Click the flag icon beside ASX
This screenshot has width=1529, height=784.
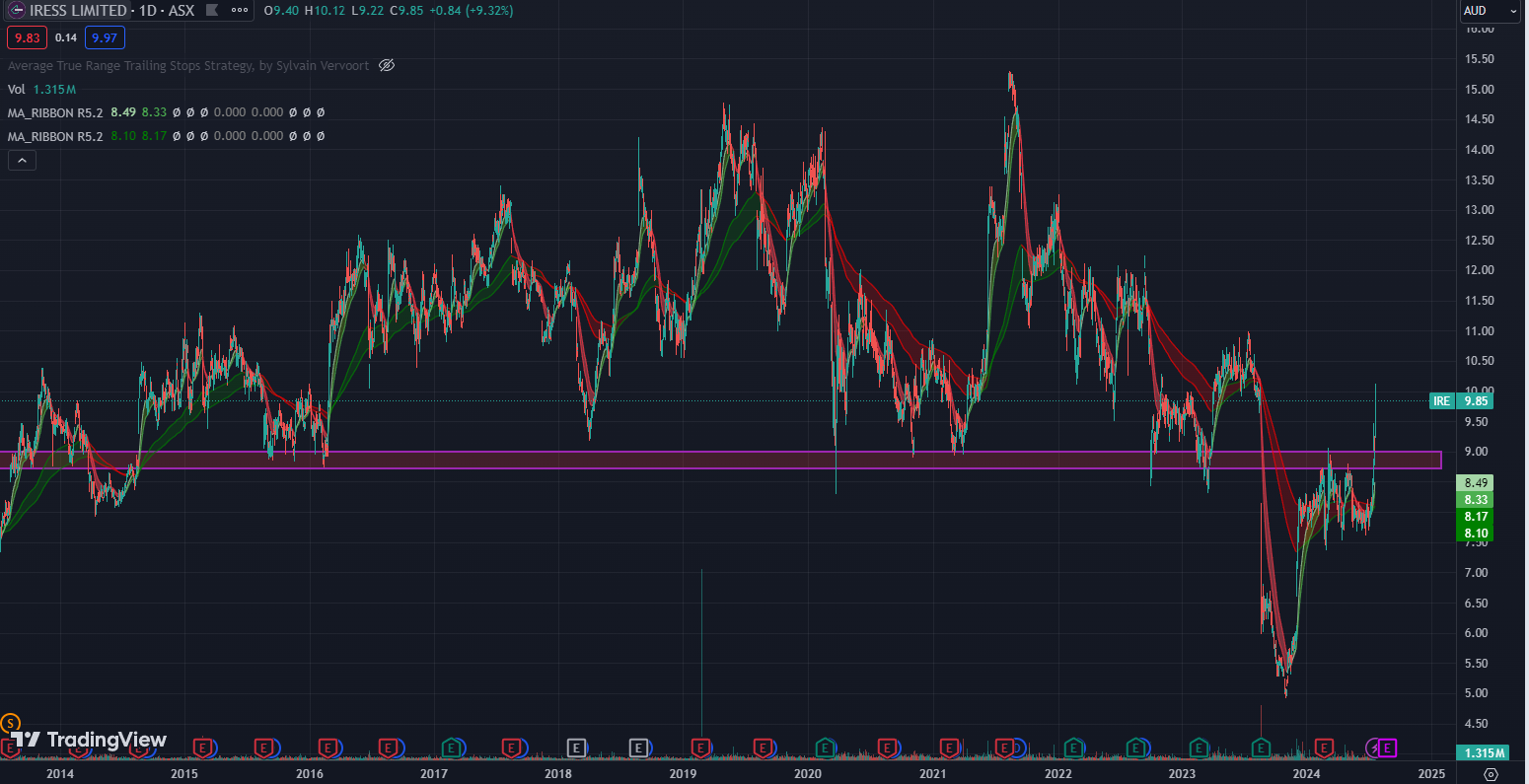tap(210, 11)
